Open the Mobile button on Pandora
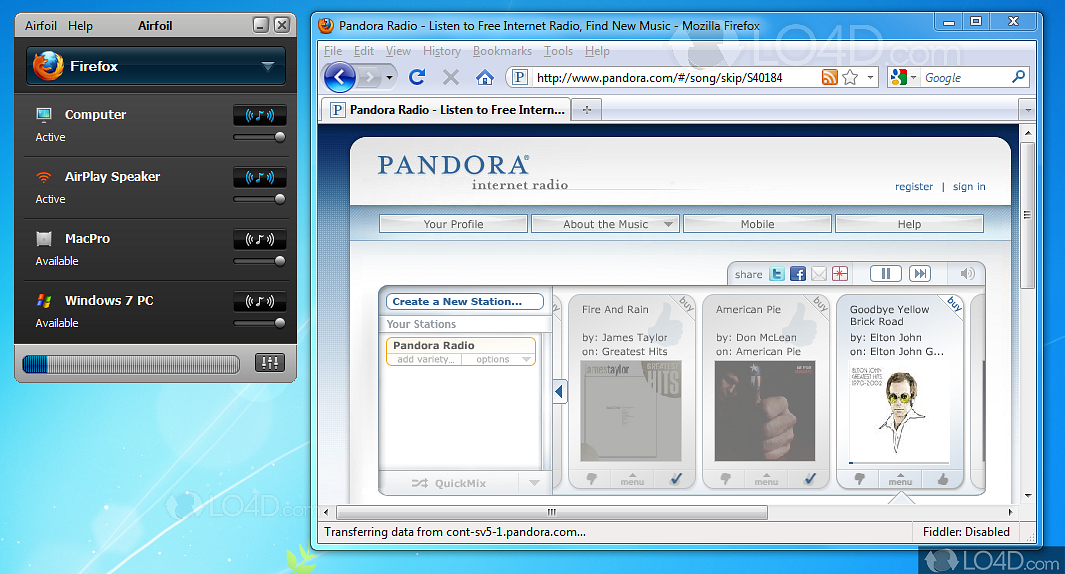This screenshot has height=574, width=1065. click(x=757, y=224)
